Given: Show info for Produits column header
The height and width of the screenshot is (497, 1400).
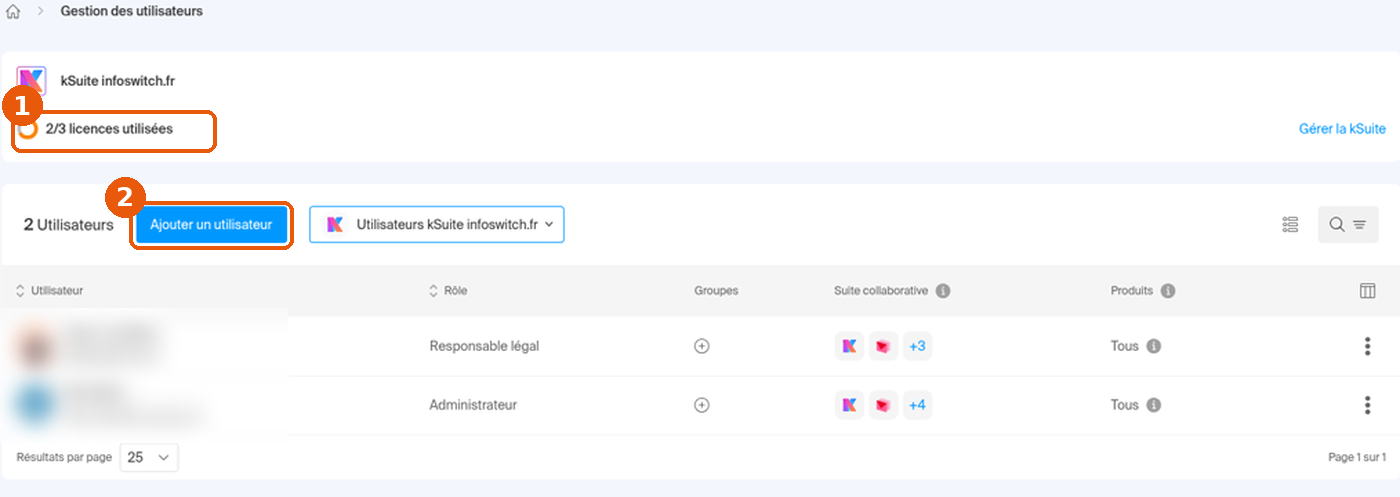Looking at the screenshot, I should (1168, 291).
